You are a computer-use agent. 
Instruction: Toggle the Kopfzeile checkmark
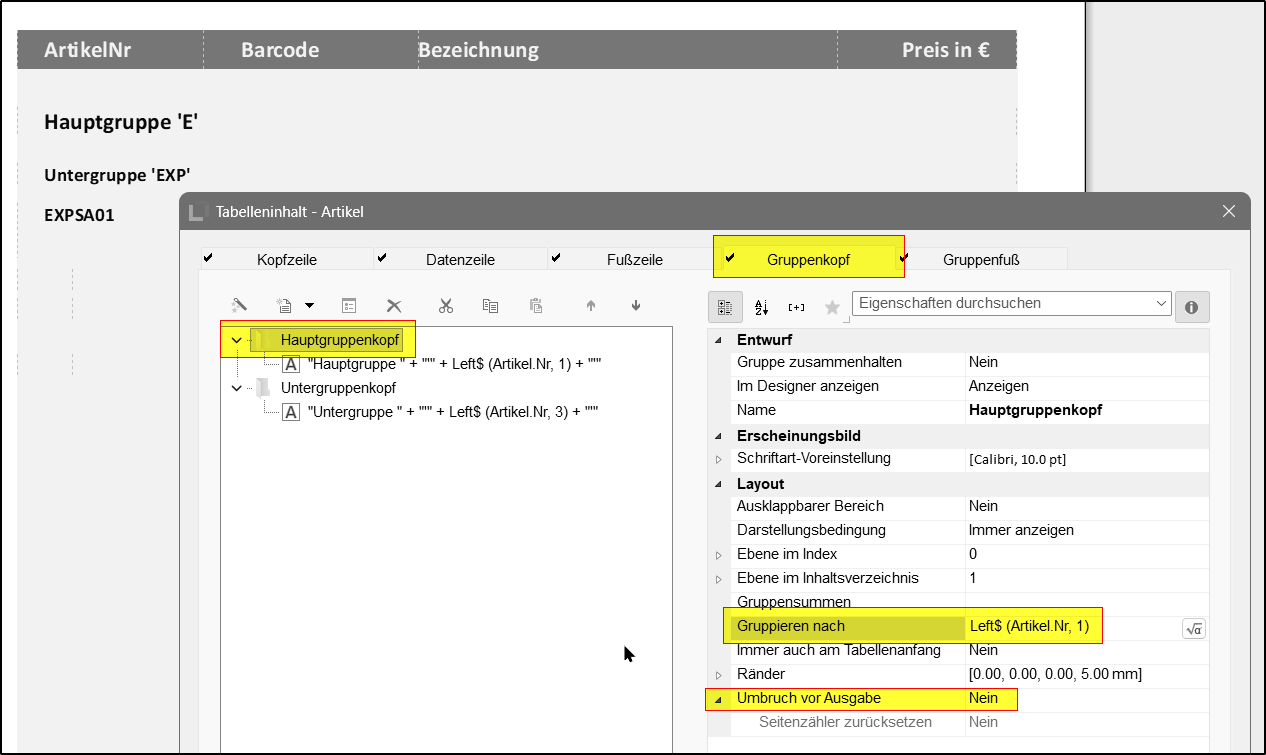[x=208, y=258]
